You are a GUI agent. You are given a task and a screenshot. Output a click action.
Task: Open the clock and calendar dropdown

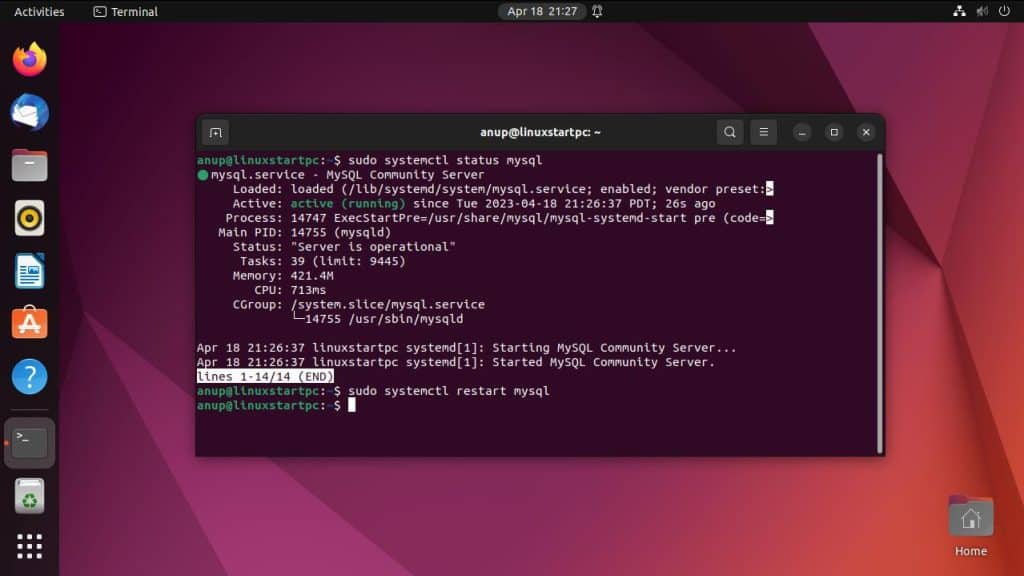tap(541, 12)
